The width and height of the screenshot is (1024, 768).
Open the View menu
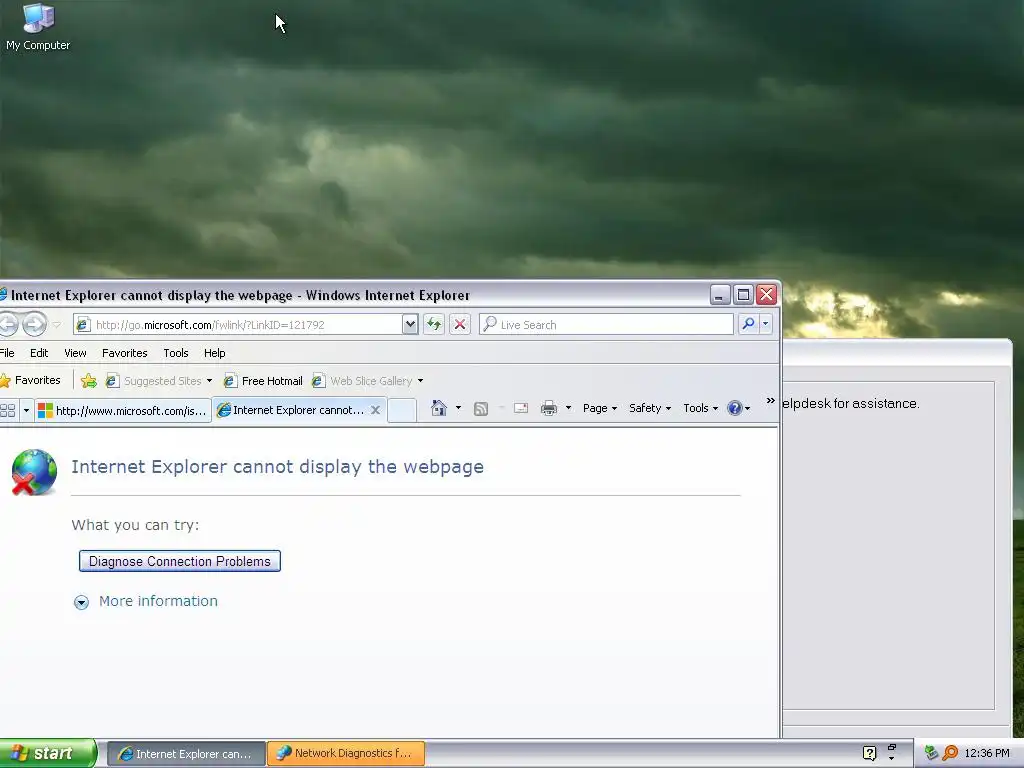pos(75,353)
